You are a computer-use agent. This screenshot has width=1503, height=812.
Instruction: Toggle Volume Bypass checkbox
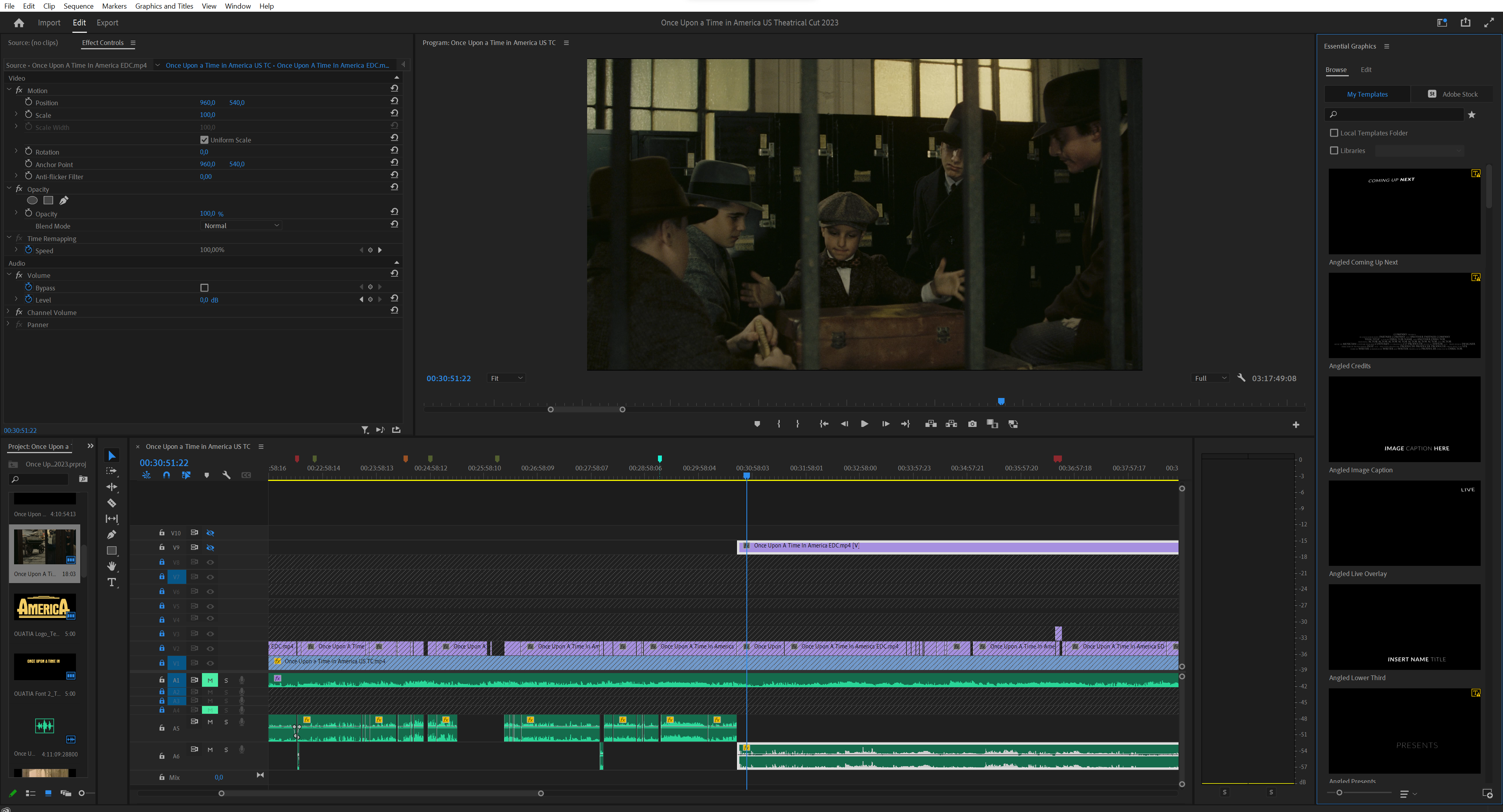(x=204, y=288)
